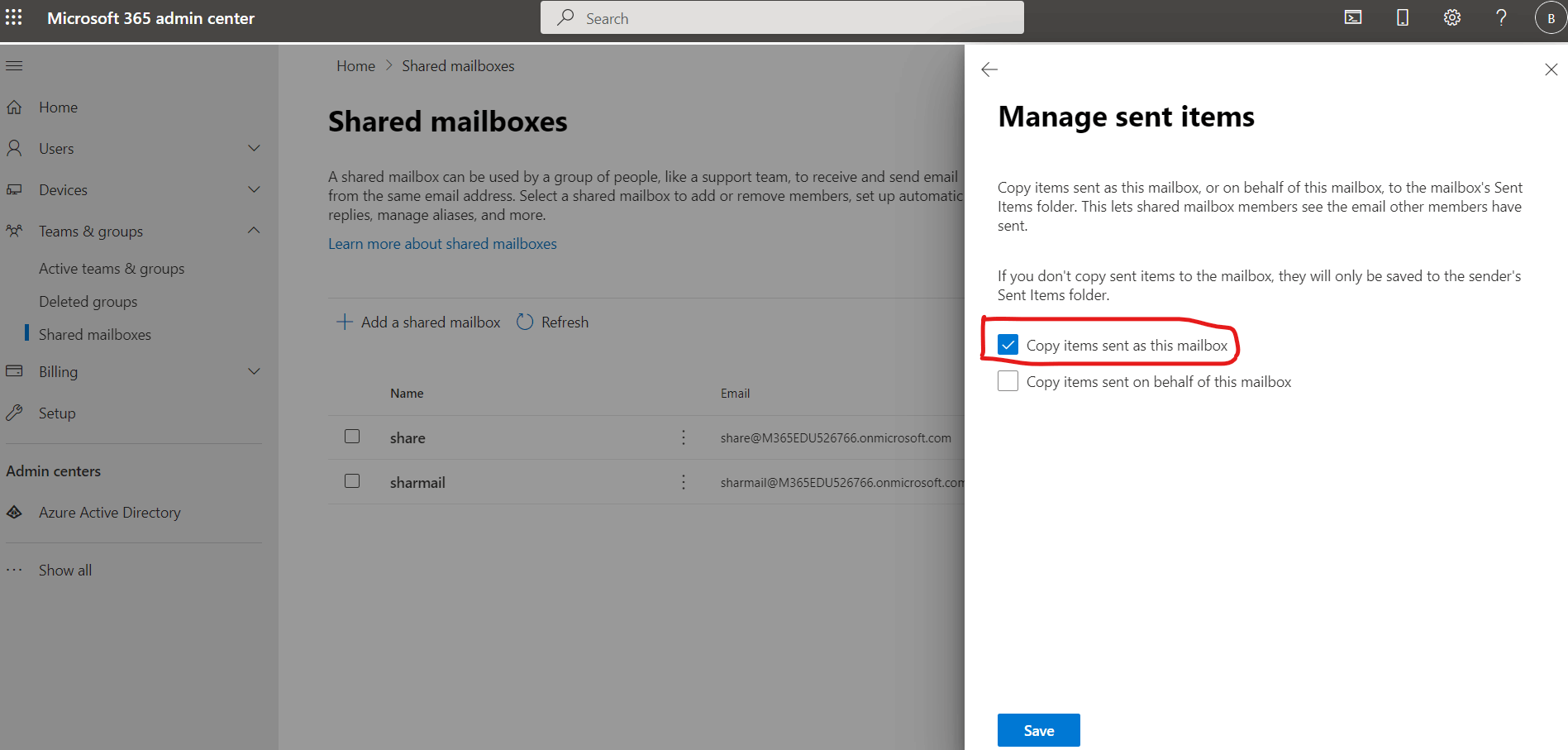This screenshot has width=1568, height=750.
Task: Expand the Billing menu chevron
Action: (x=254, y=371)
